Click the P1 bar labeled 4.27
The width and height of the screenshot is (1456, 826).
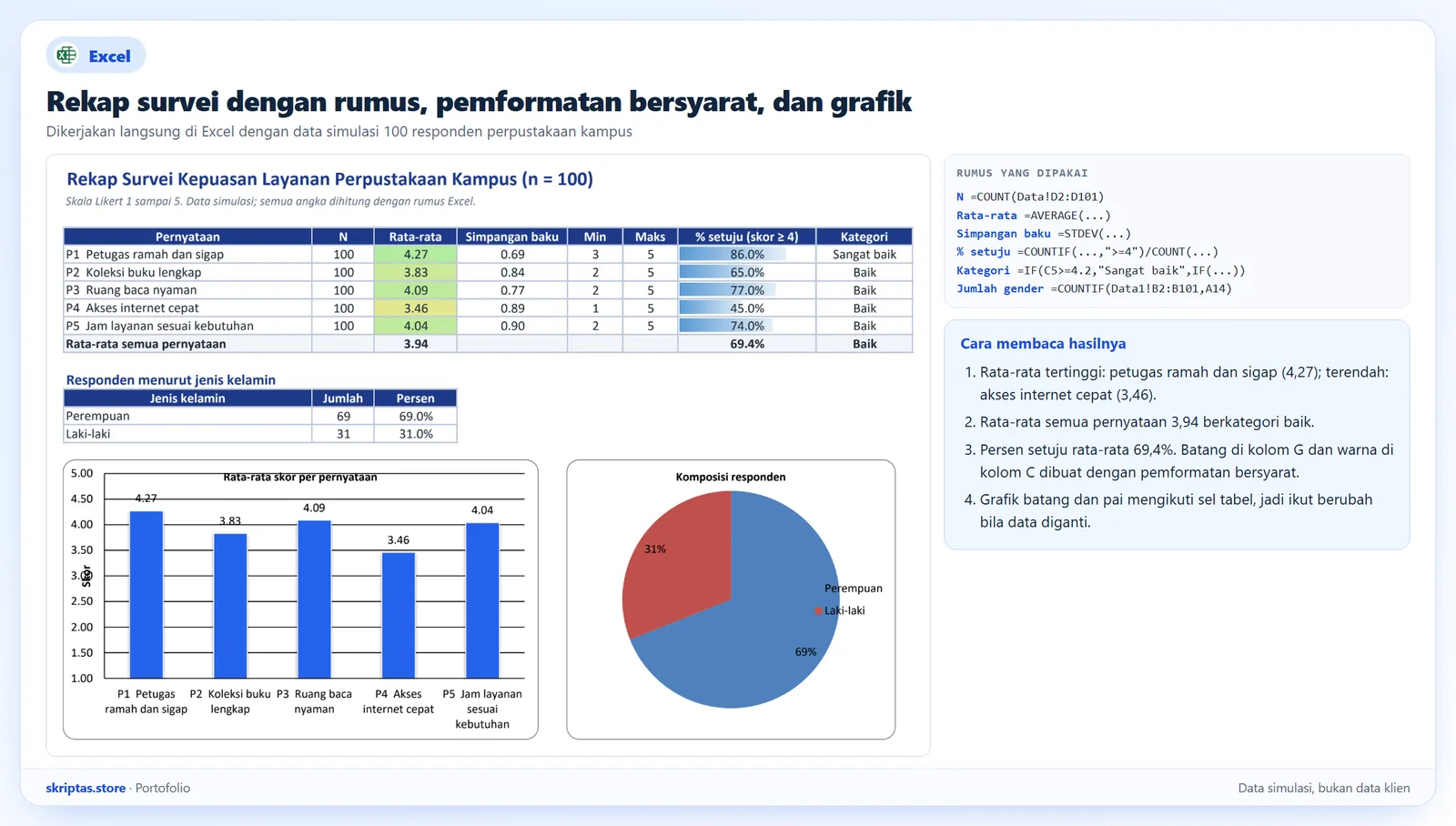pos(147,595)
